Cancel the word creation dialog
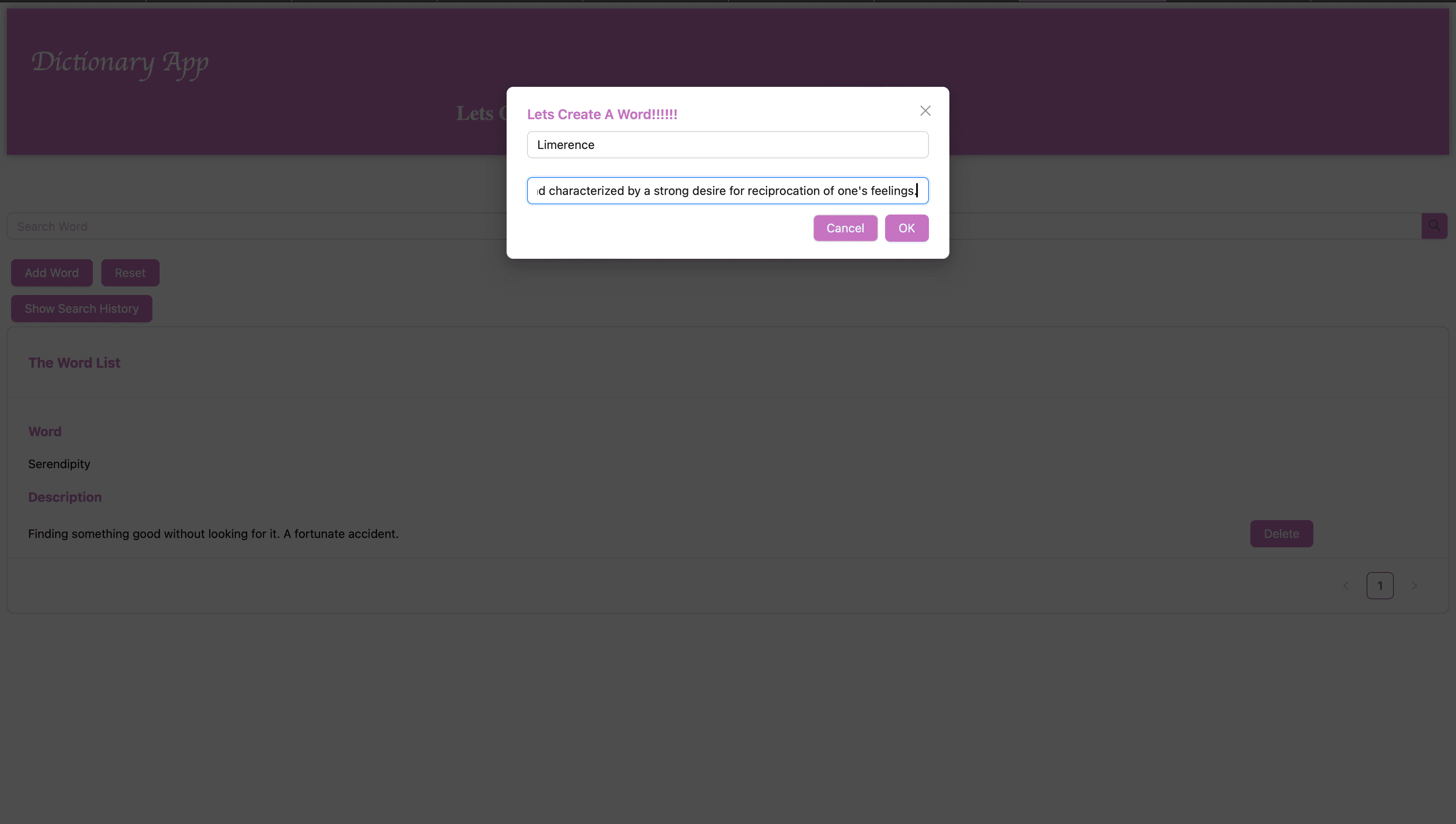The width and height of the screenshot is (1456, 824). click(x=845, y=228)
